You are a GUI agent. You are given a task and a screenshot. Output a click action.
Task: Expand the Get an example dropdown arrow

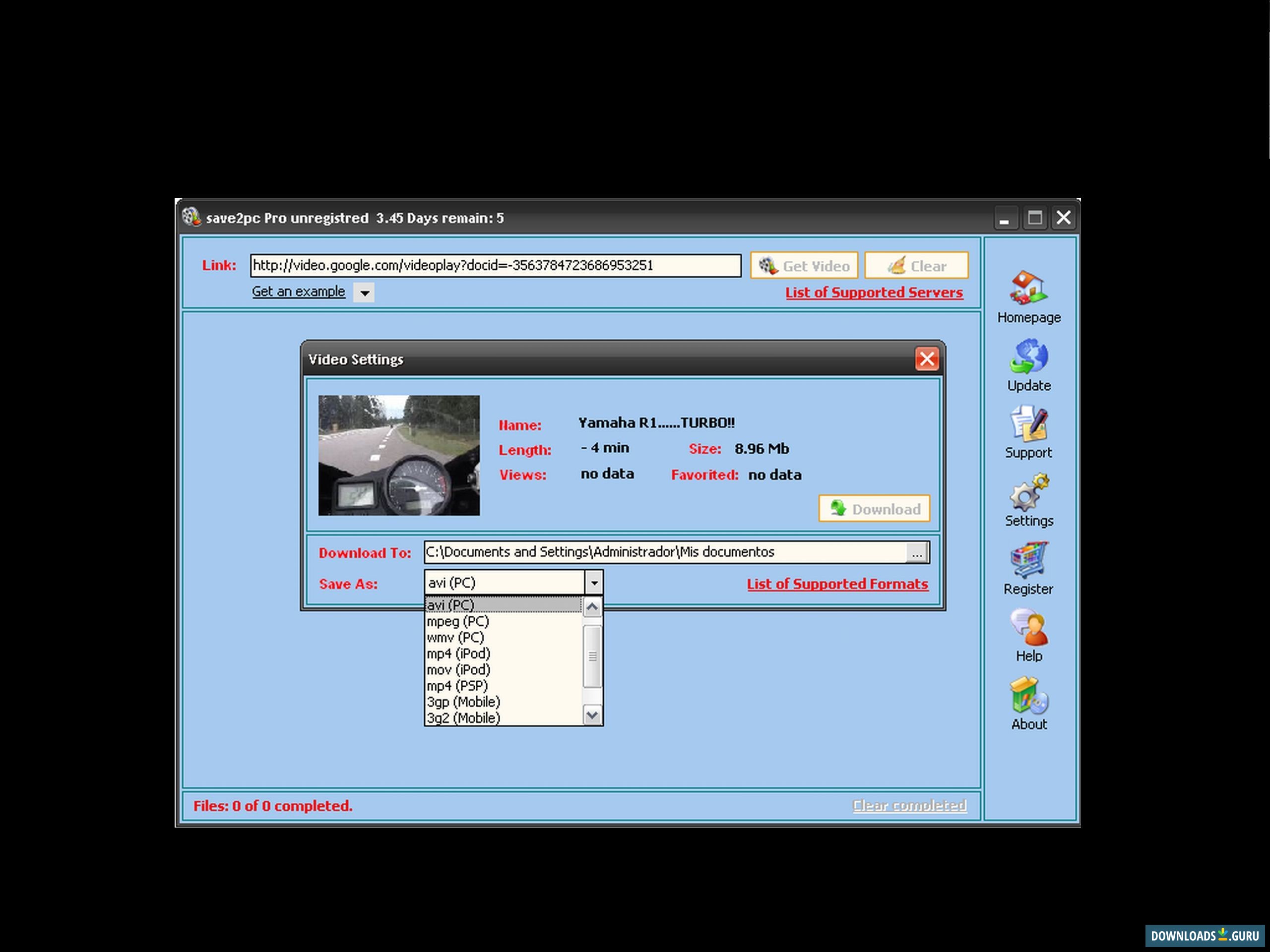pos(364,293)
